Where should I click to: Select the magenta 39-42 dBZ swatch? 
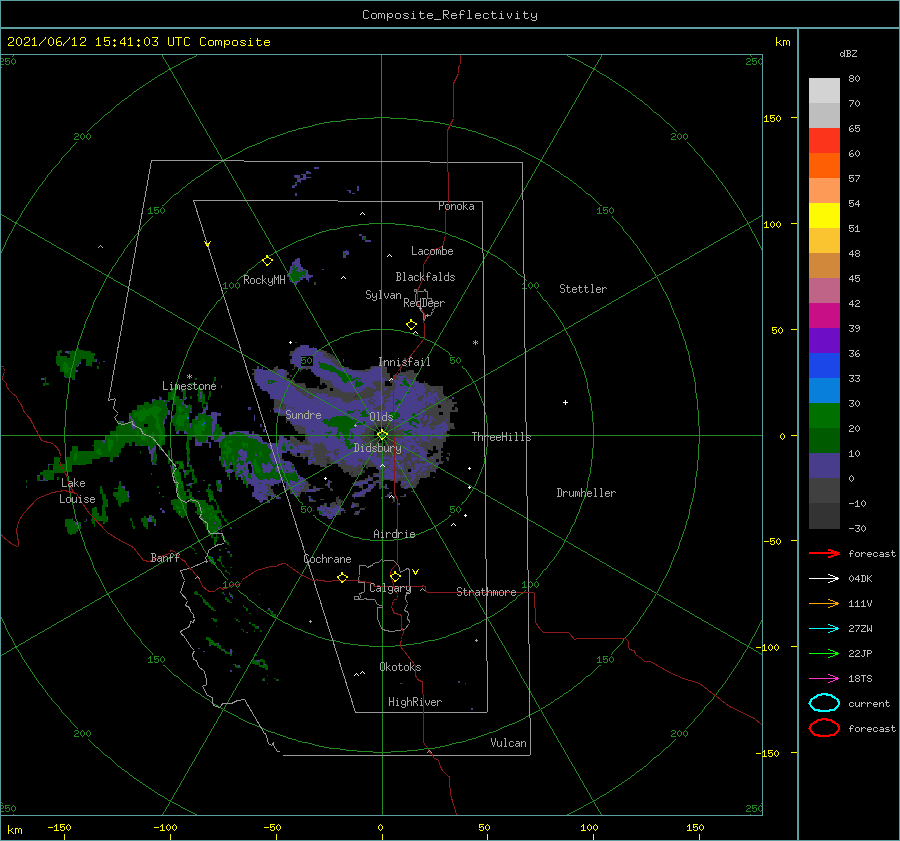[x=824, y=316]
